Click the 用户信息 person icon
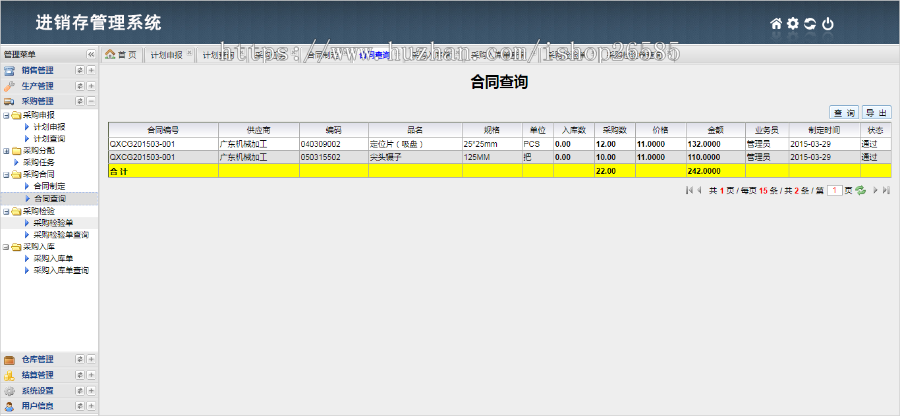Screen dimensions: 900x416 coord(9,406)
